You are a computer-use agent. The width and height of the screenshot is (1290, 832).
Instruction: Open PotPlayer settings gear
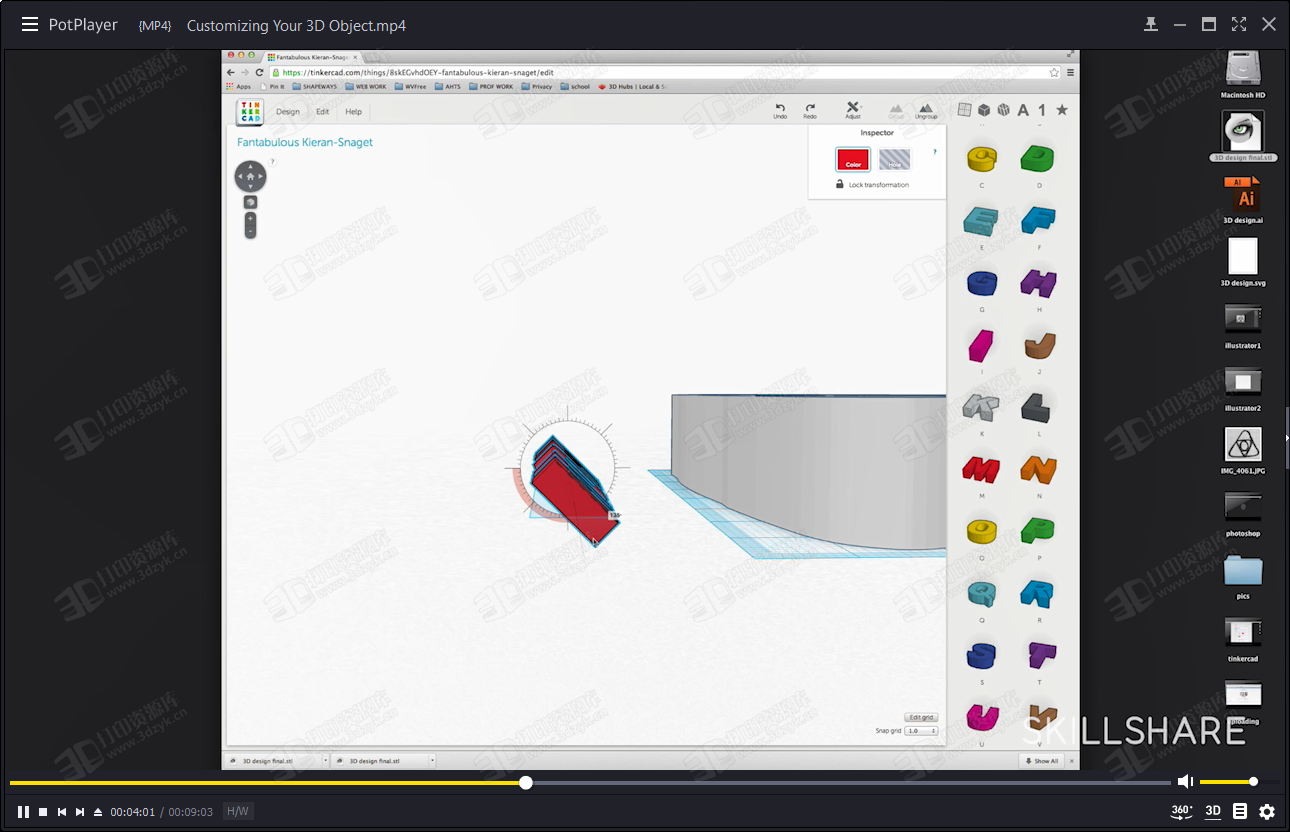[x=1267, y=811]
